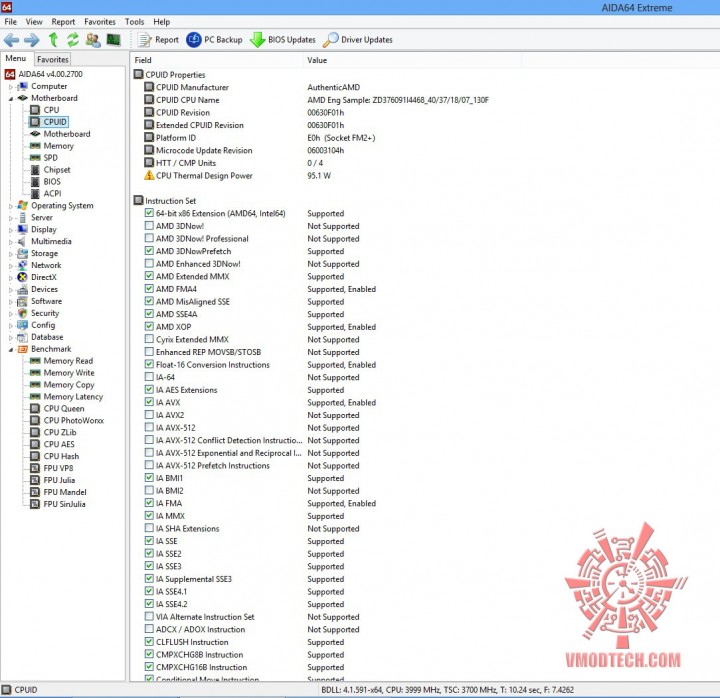The image size is (720, 698).
Task: Expand the Network tree node
Action: (11, 266)
